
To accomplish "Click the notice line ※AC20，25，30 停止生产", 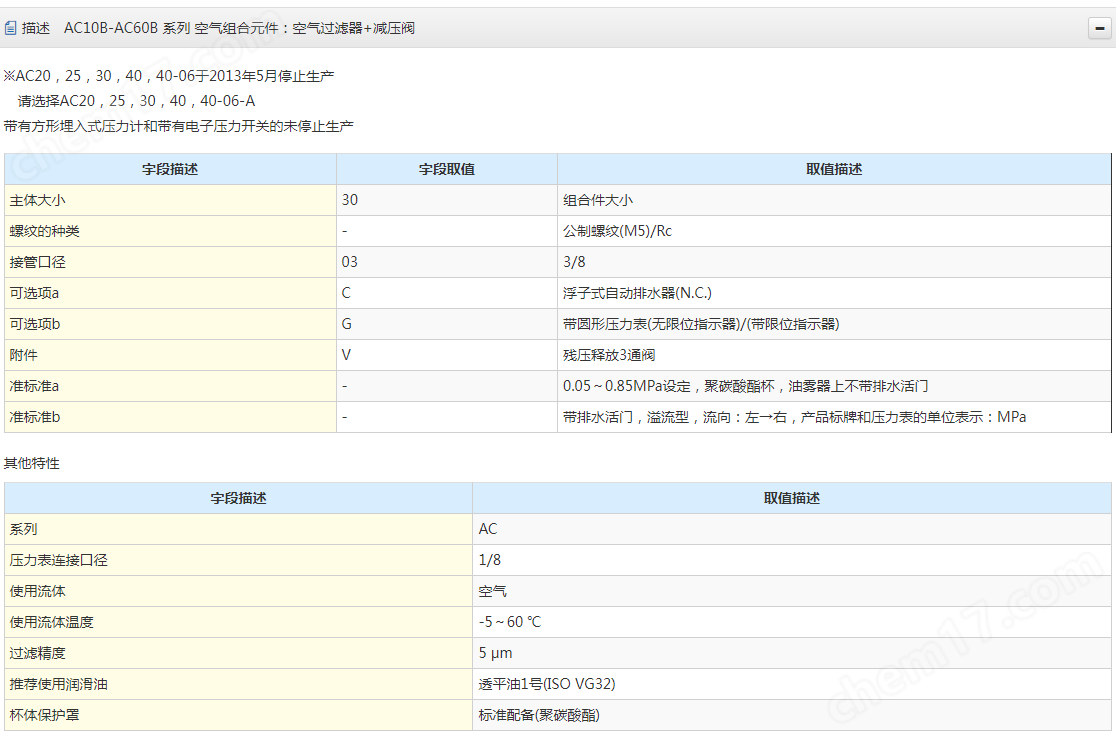I will point(169,76).
